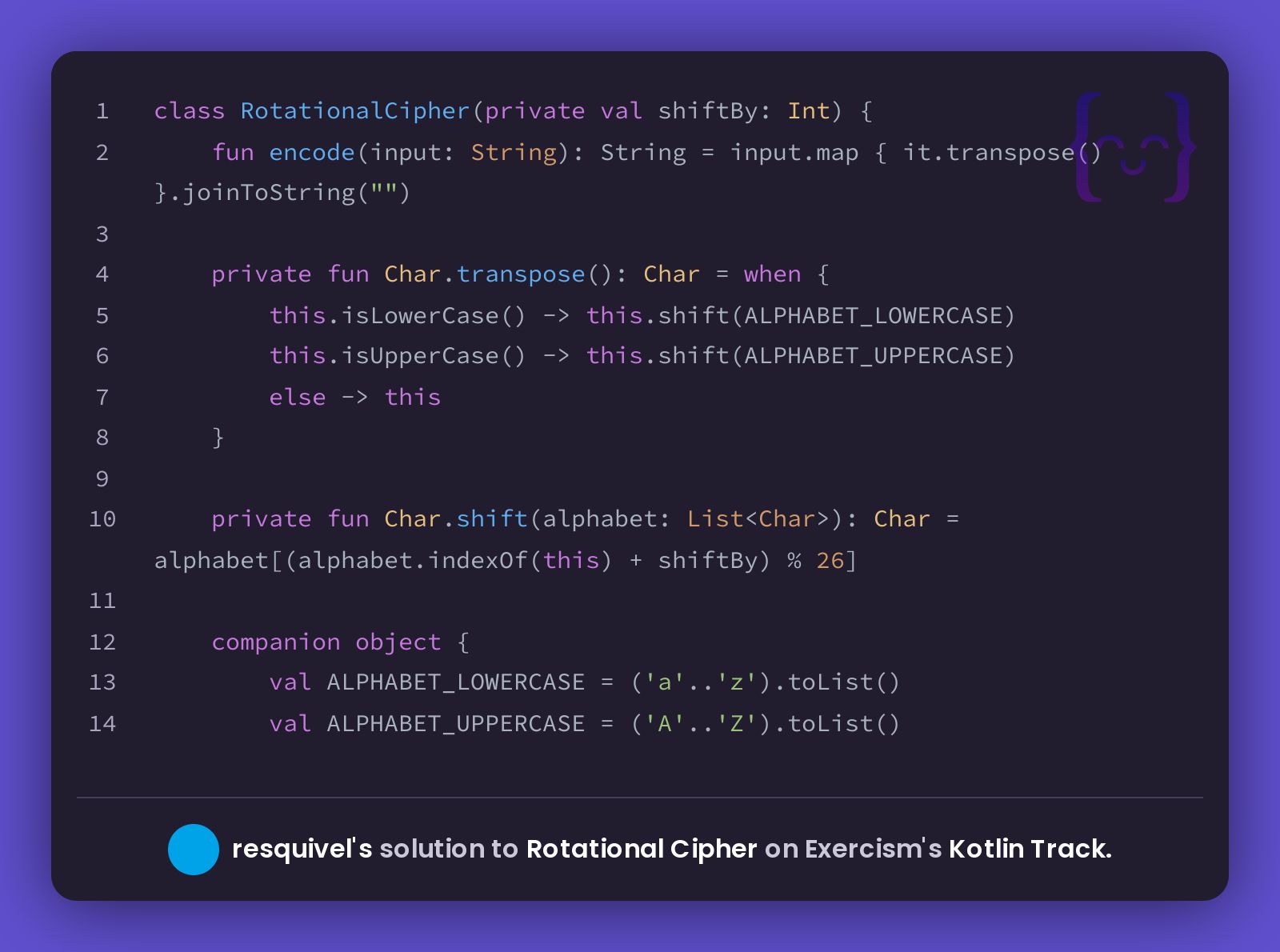Click 'else -> this' on line 7
The height and width of the screenshot is (952, 1280).
[x=355, y=397]
